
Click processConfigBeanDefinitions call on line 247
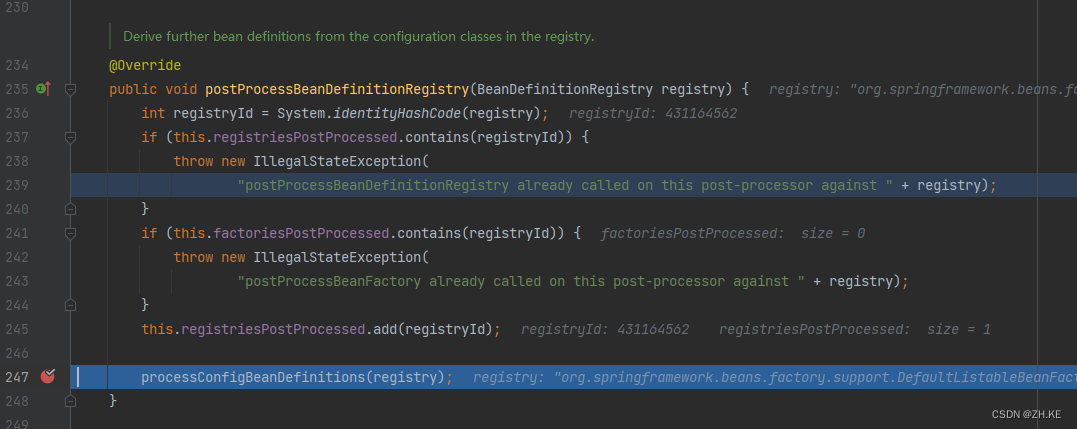[253, 377]
